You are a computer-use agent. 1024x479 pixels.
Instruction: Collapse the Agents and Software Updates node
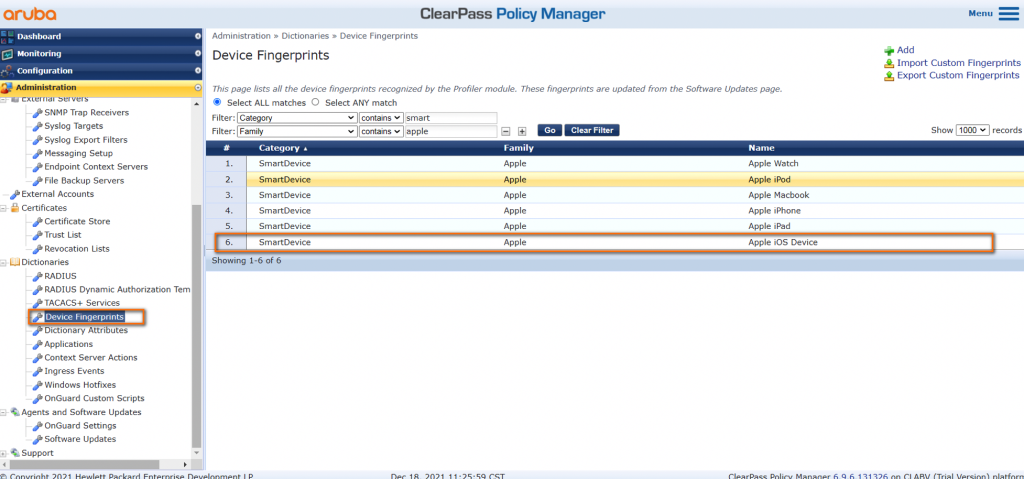click(5, 412)
